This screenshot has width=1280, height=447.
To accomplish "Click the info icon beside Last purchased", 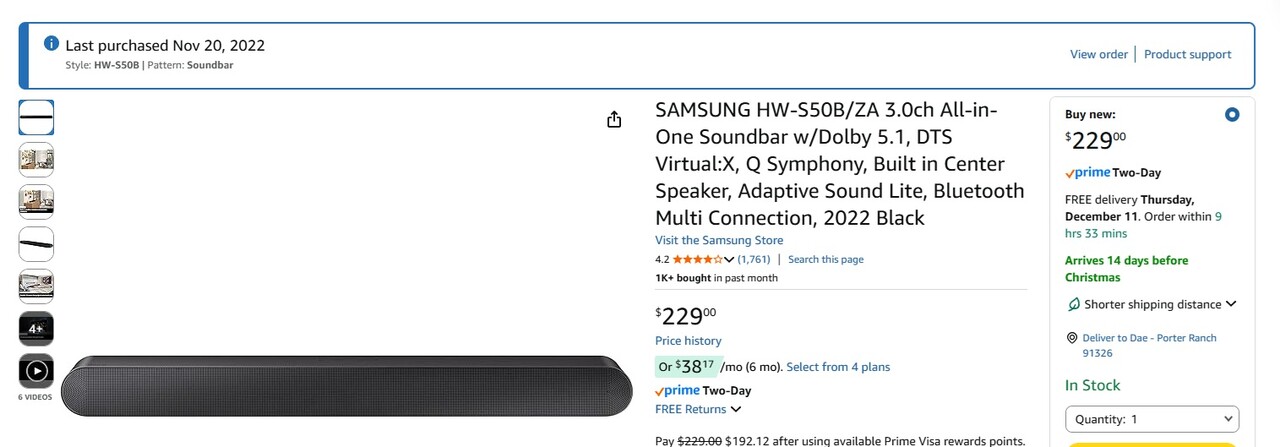I will [52, 43].
